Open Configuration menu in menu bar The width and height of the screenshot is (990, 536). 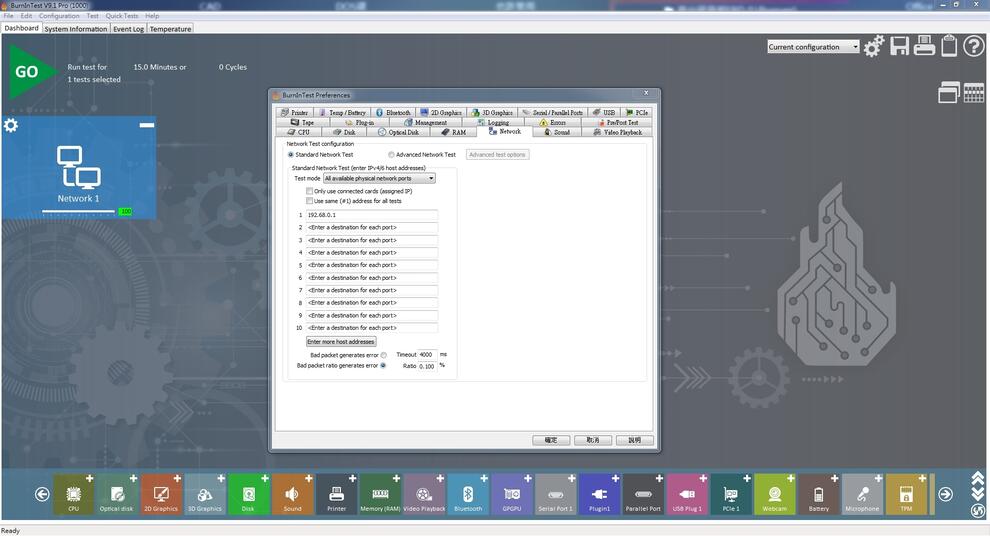tap(59, 16)
